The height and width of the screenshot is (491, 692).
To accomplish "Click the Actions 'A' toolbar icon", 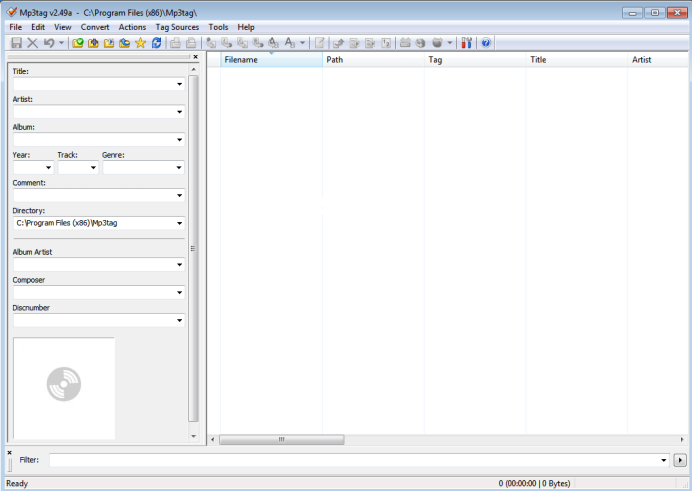I will [x=290, y=43].
